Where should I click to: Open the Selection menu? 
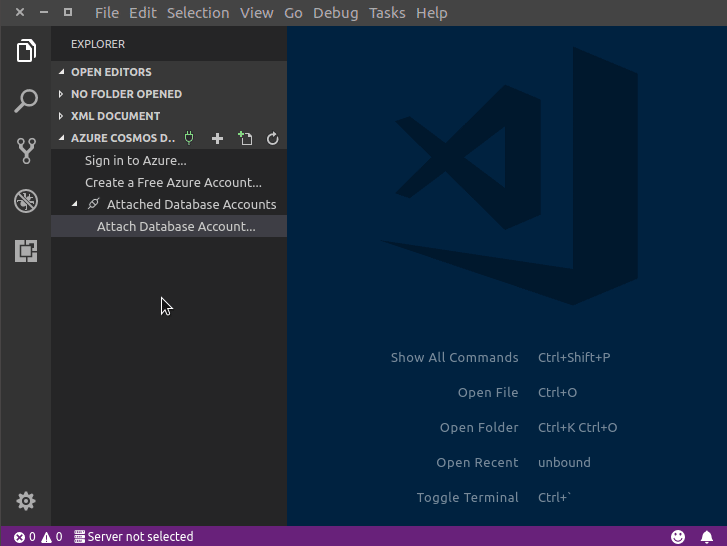click(198, 13)
